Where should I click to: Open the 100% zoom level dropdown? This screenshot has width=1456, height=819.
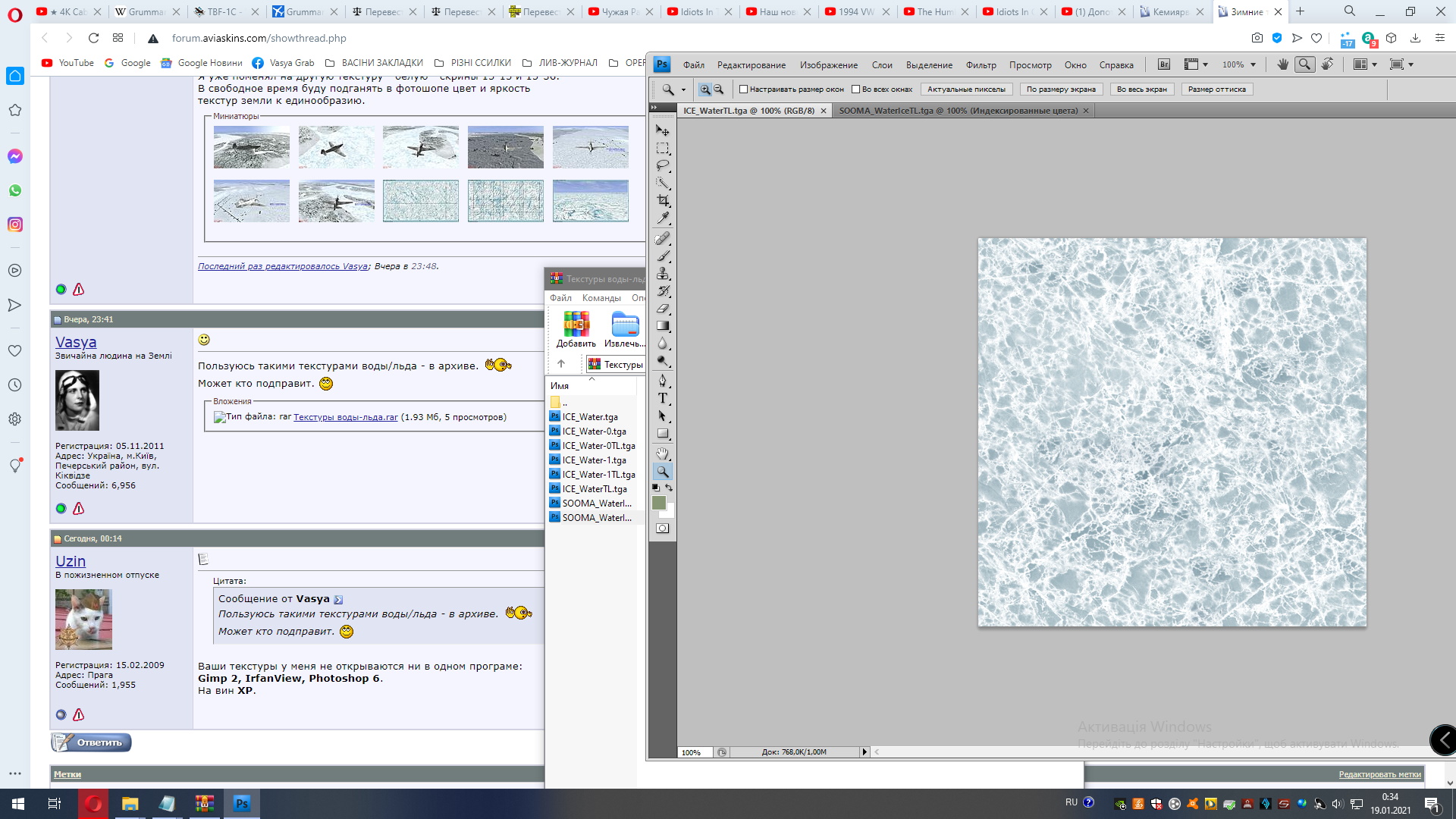point(1253,64)
